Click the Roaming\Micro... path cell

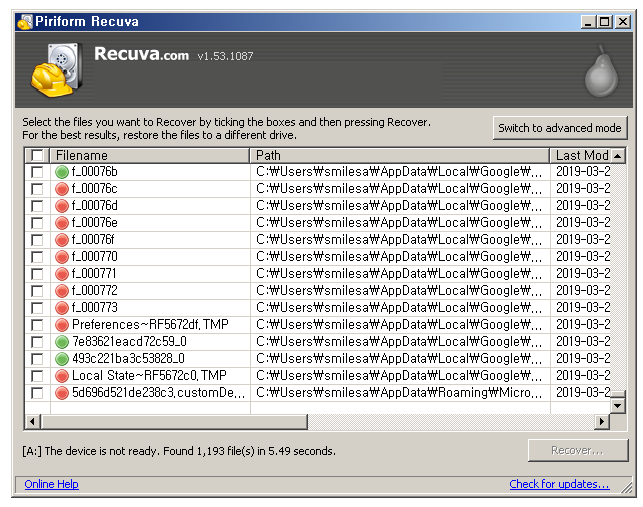[400, 393]
